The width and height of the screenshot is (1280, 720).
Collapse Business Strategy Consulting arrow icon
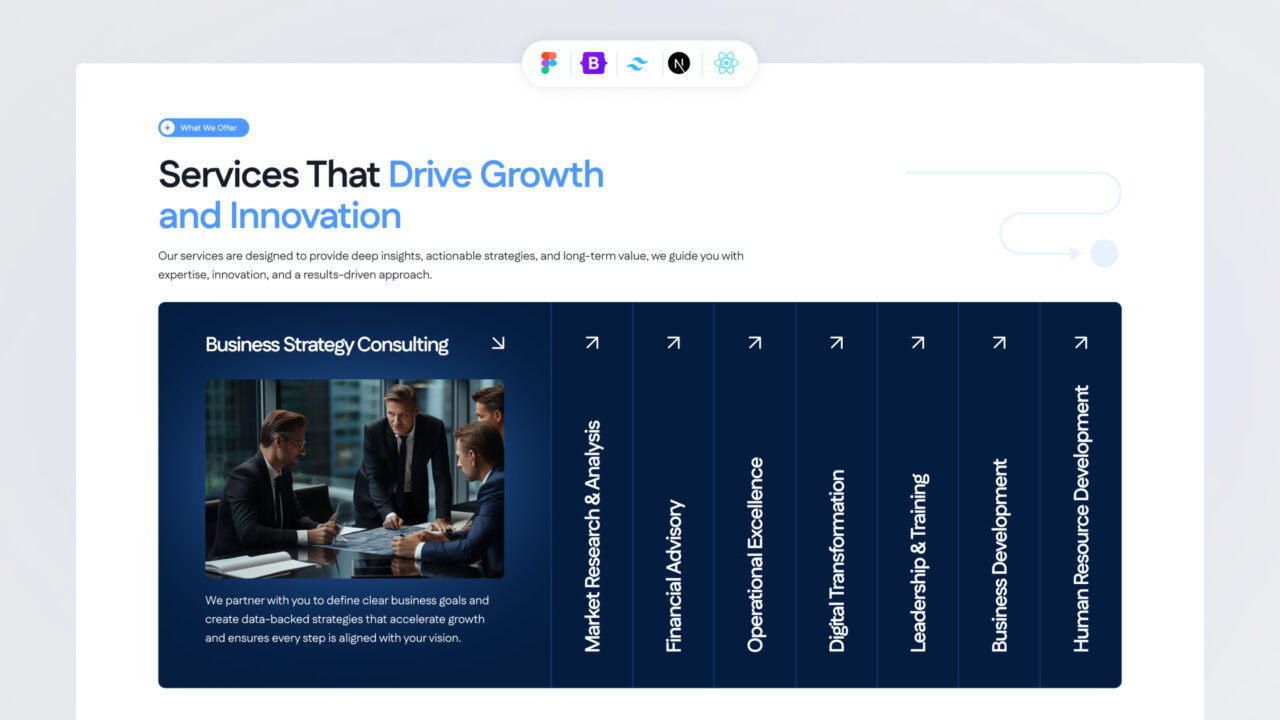coord(498,343)
